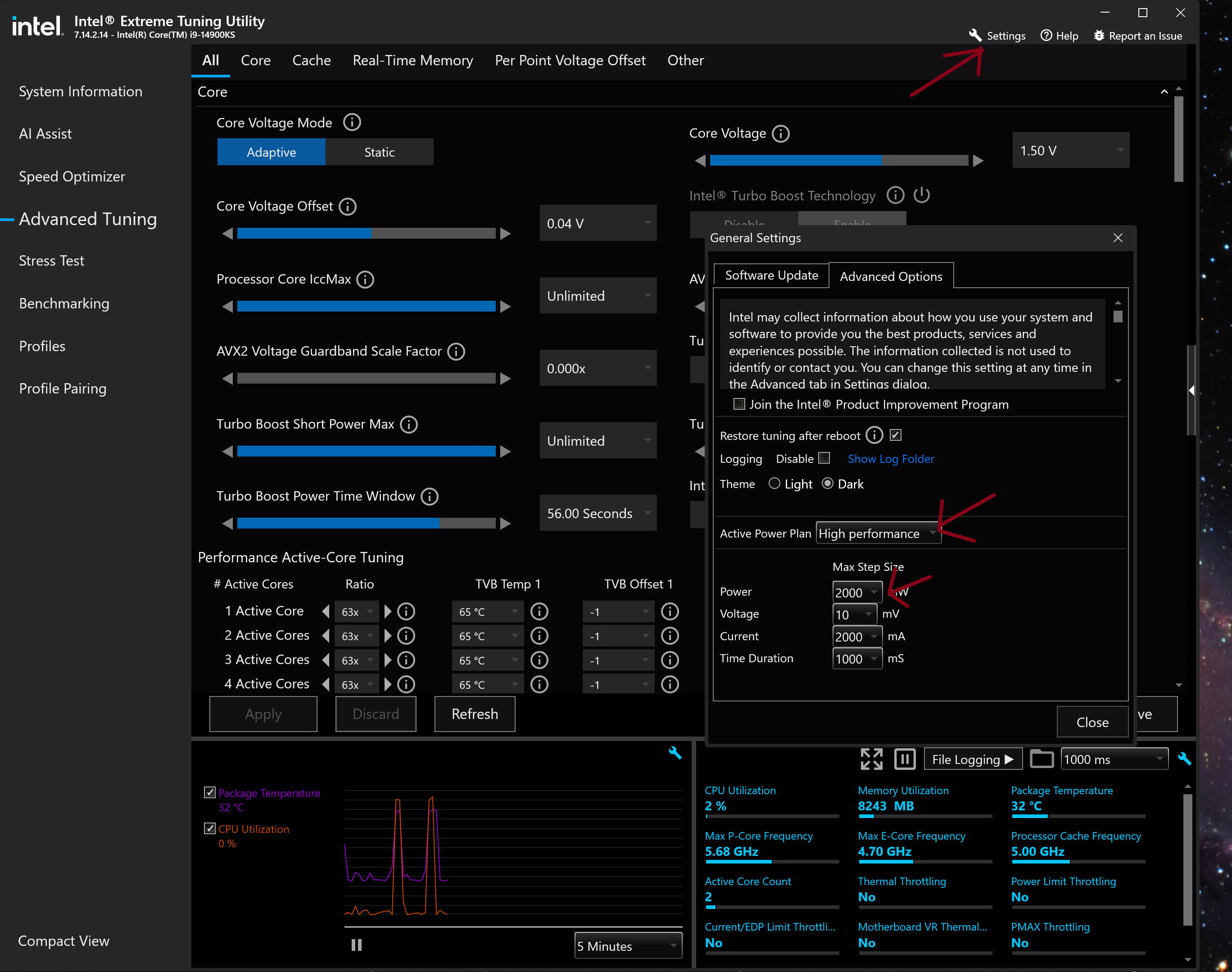Show info for Core Voltage Offset
The width and height of the screenshot is (1232, 972).
pos(348,206)
